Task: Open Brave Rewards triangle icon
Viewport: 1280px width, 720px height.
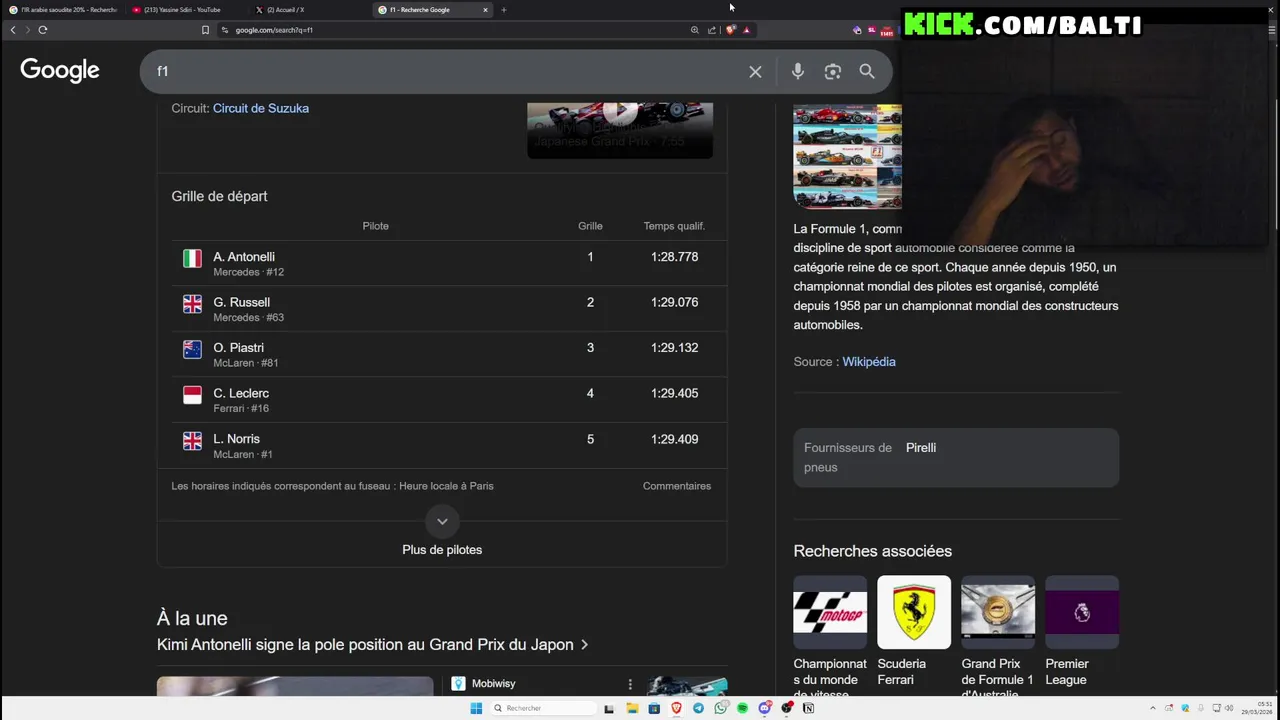Action: pyautogui.click(x=746, y=30)
